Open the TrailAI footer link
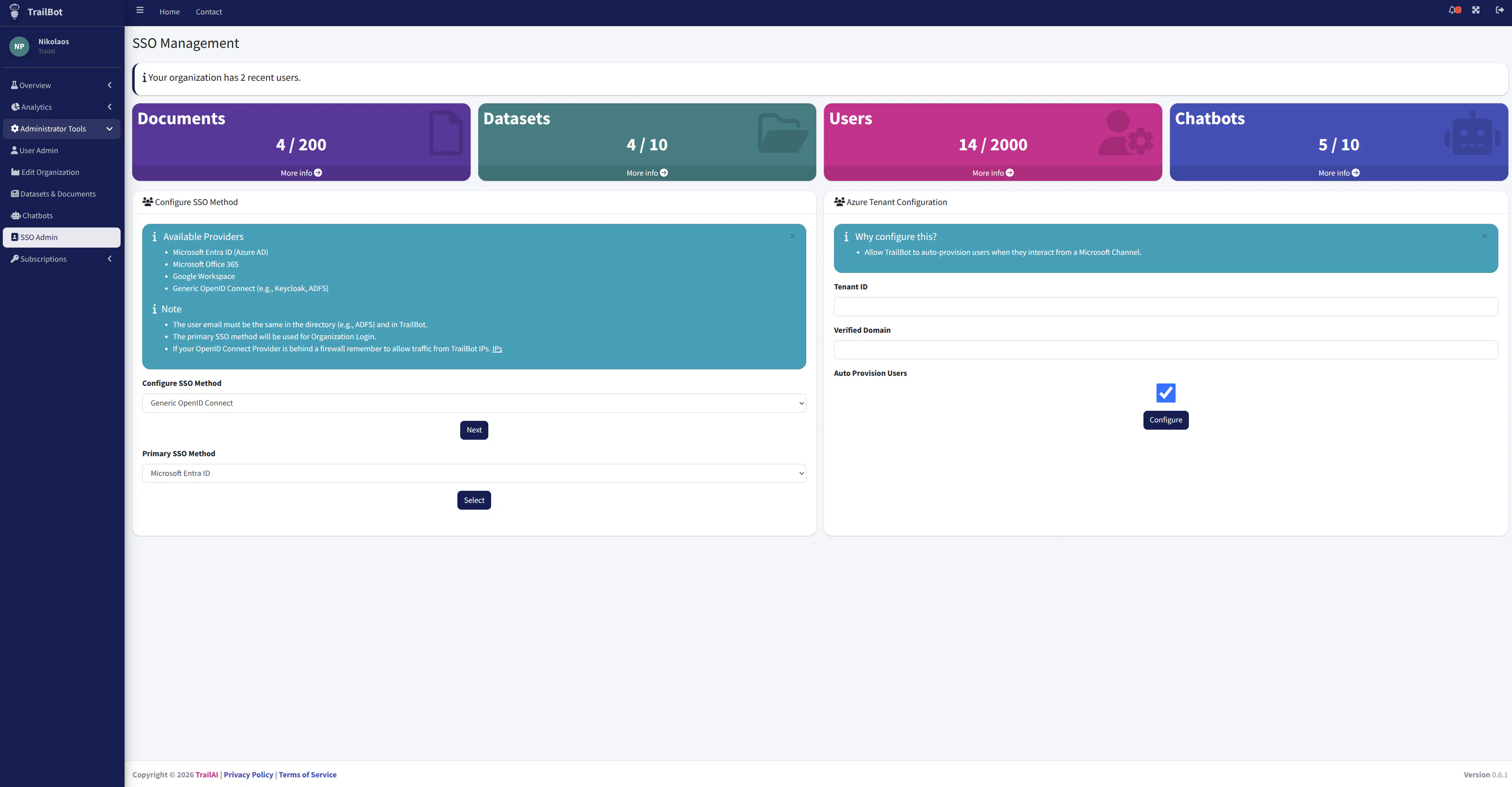Viewport: 1512px width, 787px height. 207,775
